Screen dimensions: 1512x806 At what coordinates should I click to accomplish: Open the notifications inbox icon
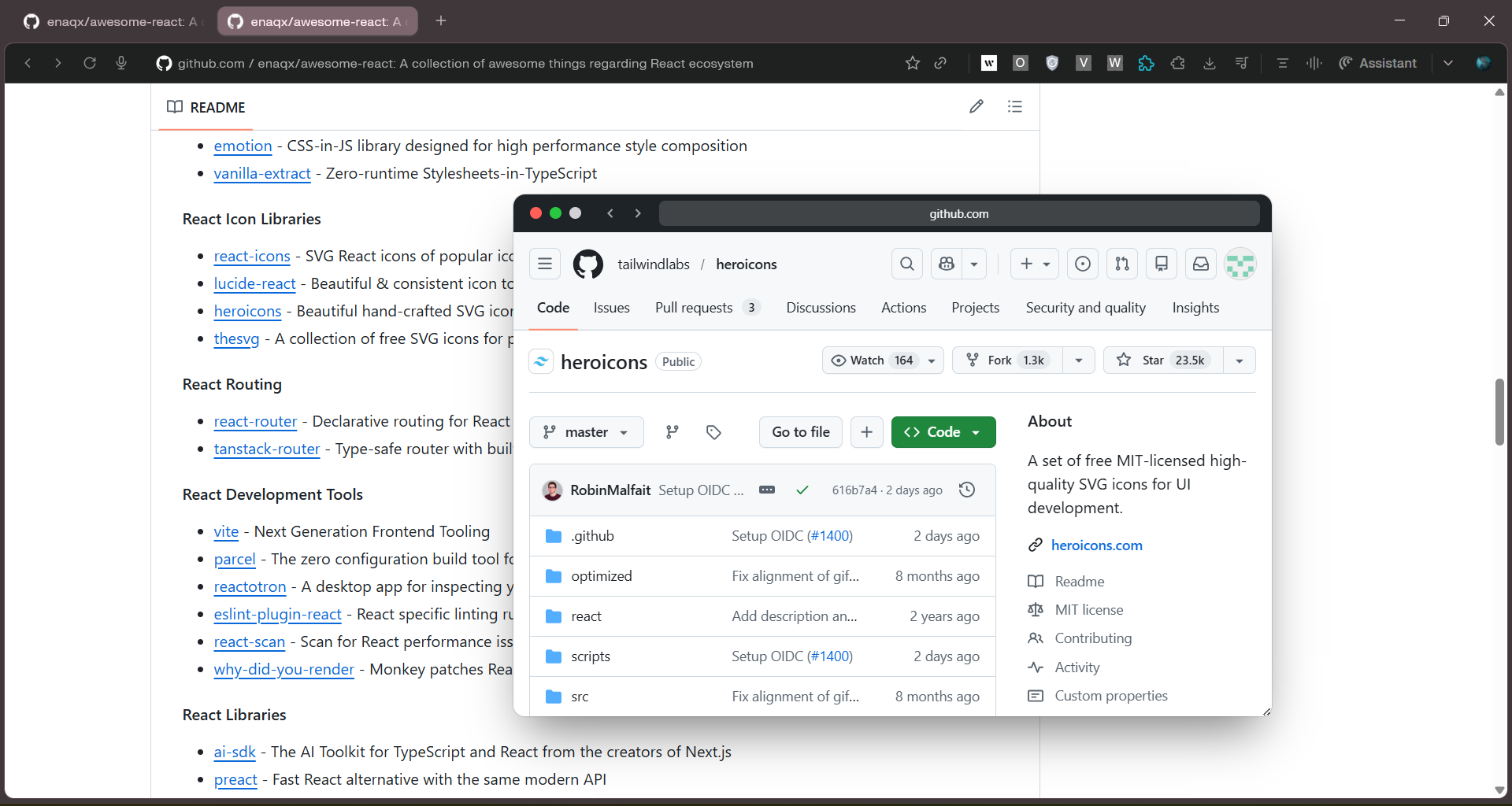tap(1201, 264)
